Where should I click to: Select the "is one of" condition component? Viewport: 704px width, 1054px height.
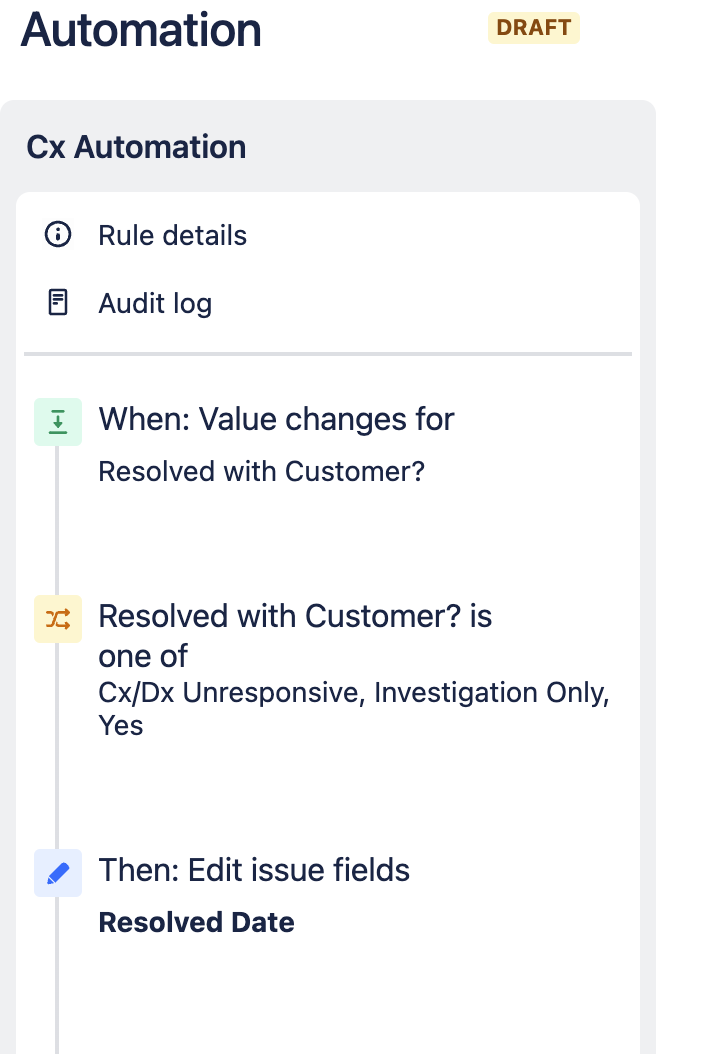coord(295,635)
